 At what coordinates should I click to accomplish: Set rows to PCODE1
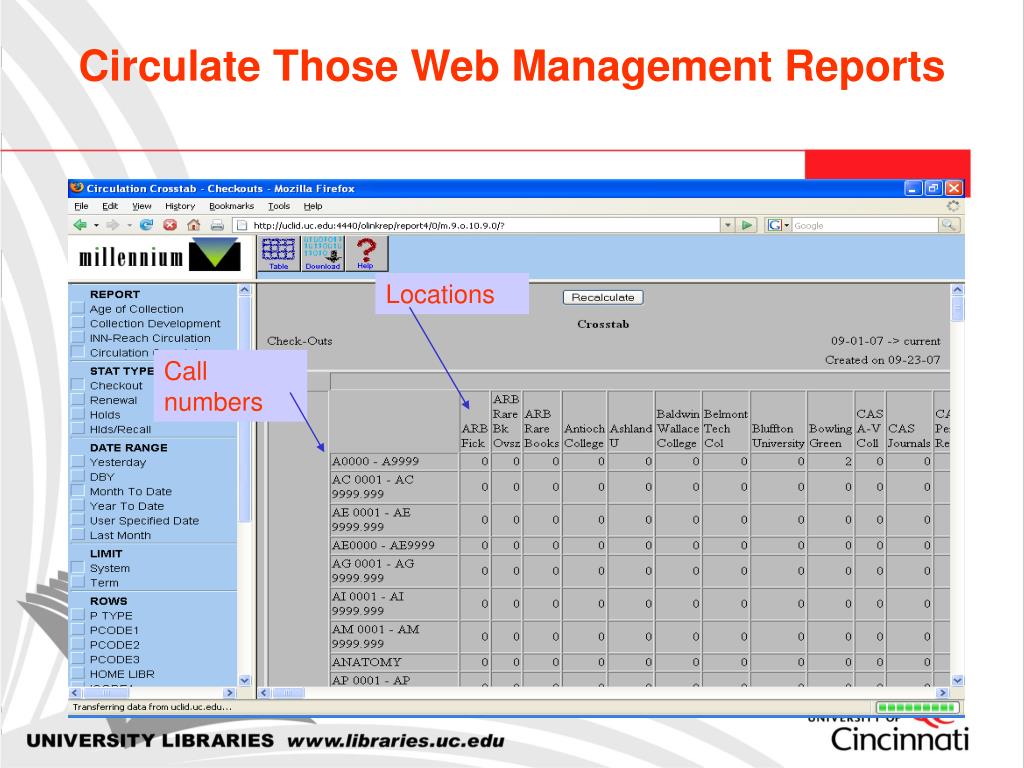(114, 630)
